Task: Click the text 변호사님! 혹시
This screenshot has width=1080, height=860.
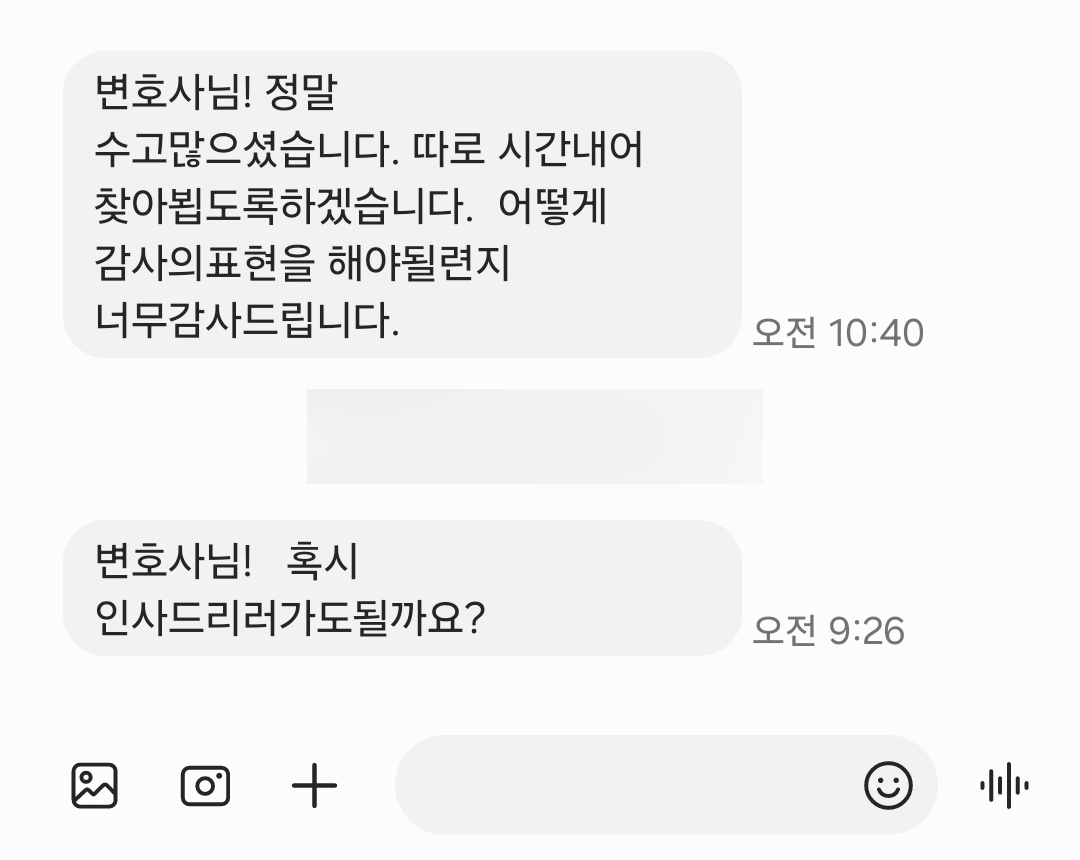Action: pos(226,560)
